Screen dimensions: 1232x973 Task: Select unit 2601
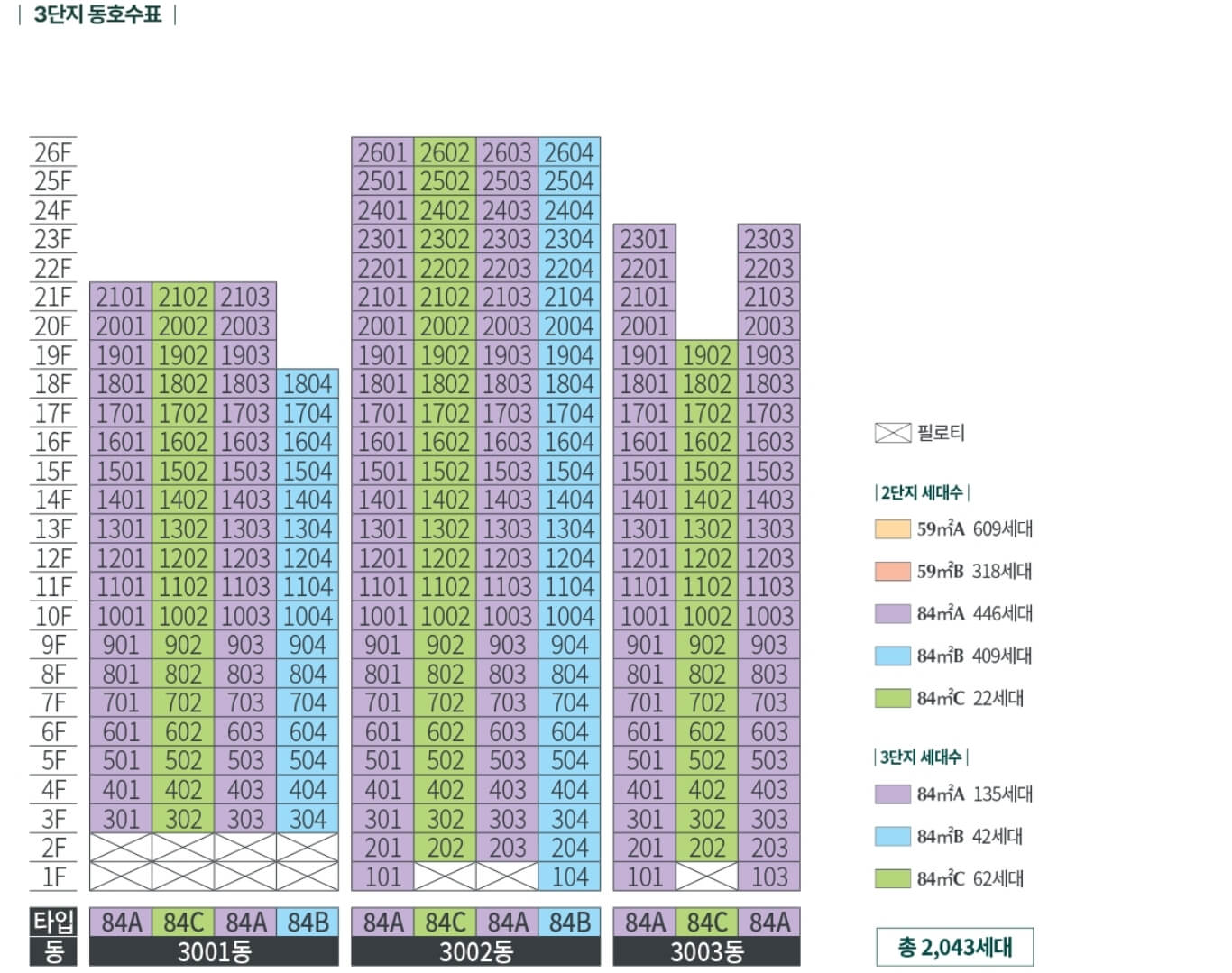(x=382, y=152)
